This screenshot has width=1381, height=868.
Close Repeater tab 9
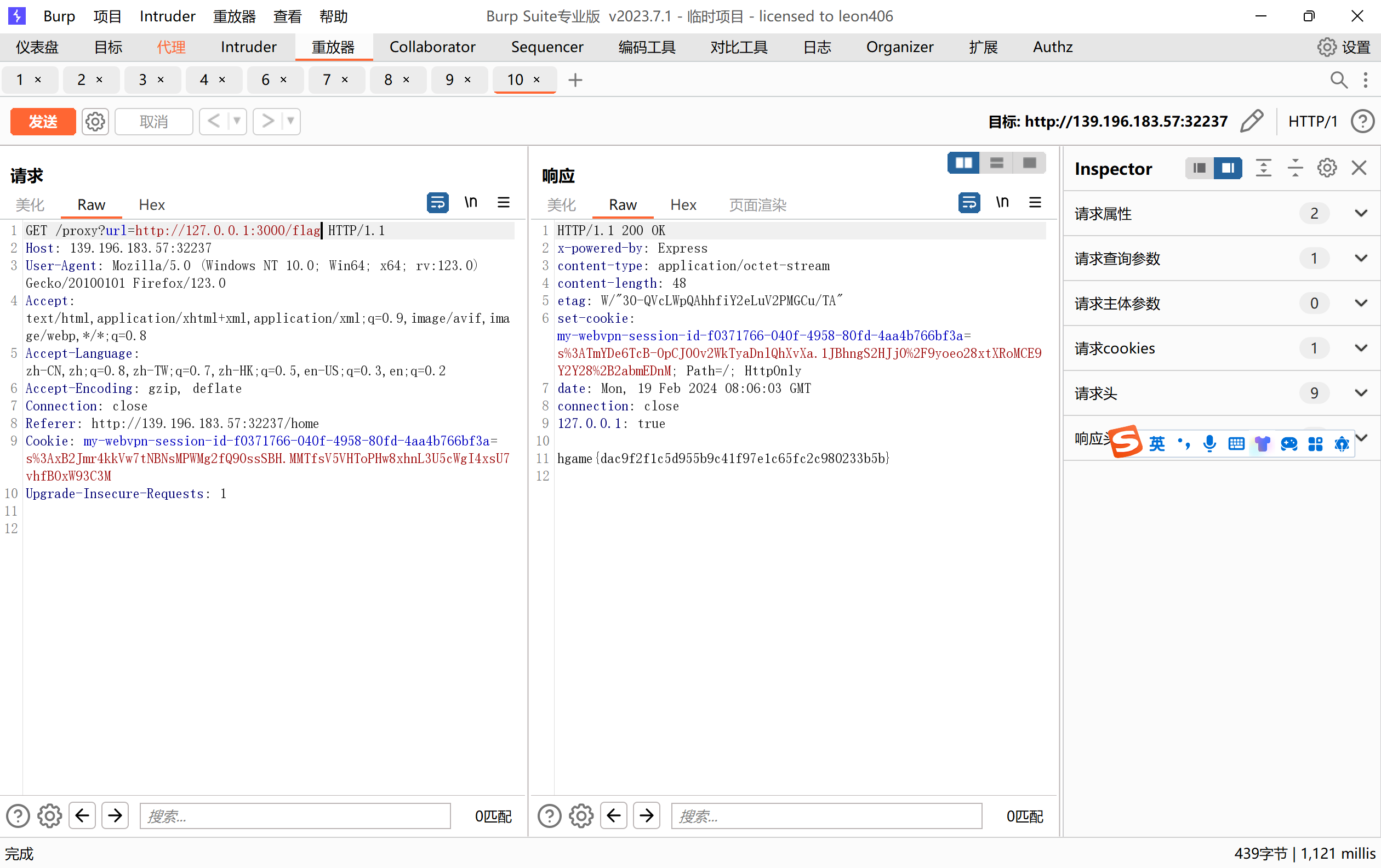[467, 79]
